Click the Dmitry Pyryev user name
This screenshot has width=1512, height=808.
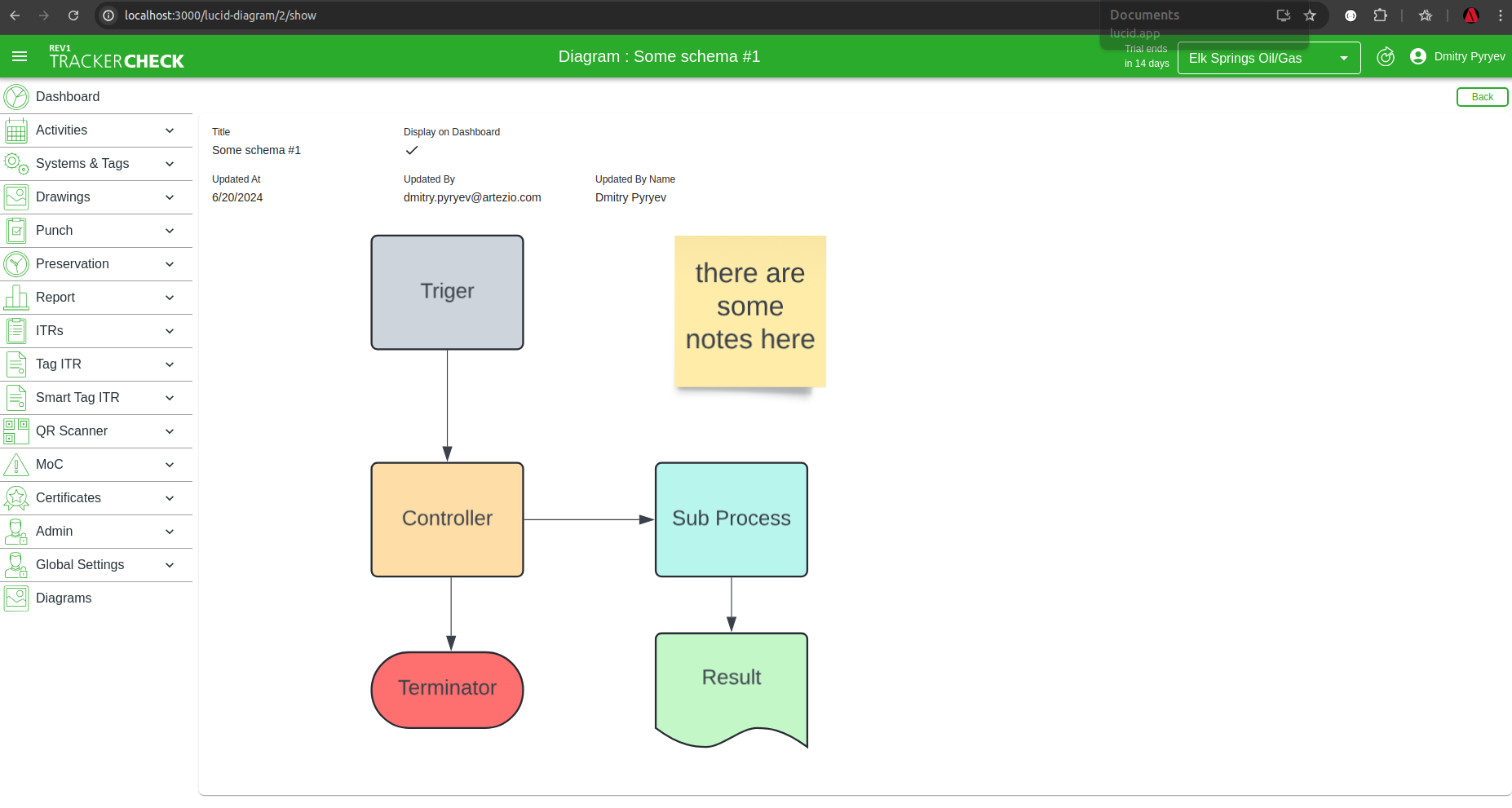1470,56
